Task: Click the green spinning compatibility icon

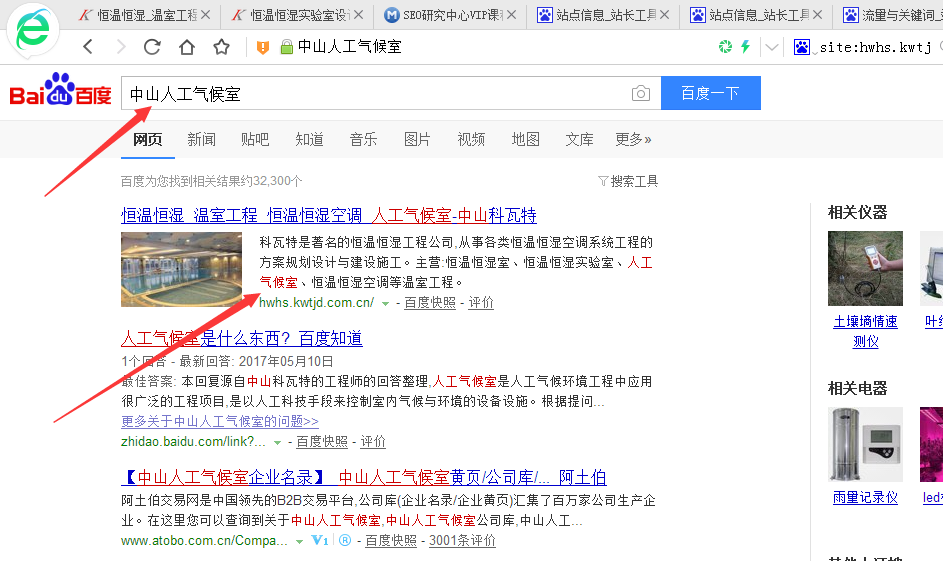Action: click(725, 47)
